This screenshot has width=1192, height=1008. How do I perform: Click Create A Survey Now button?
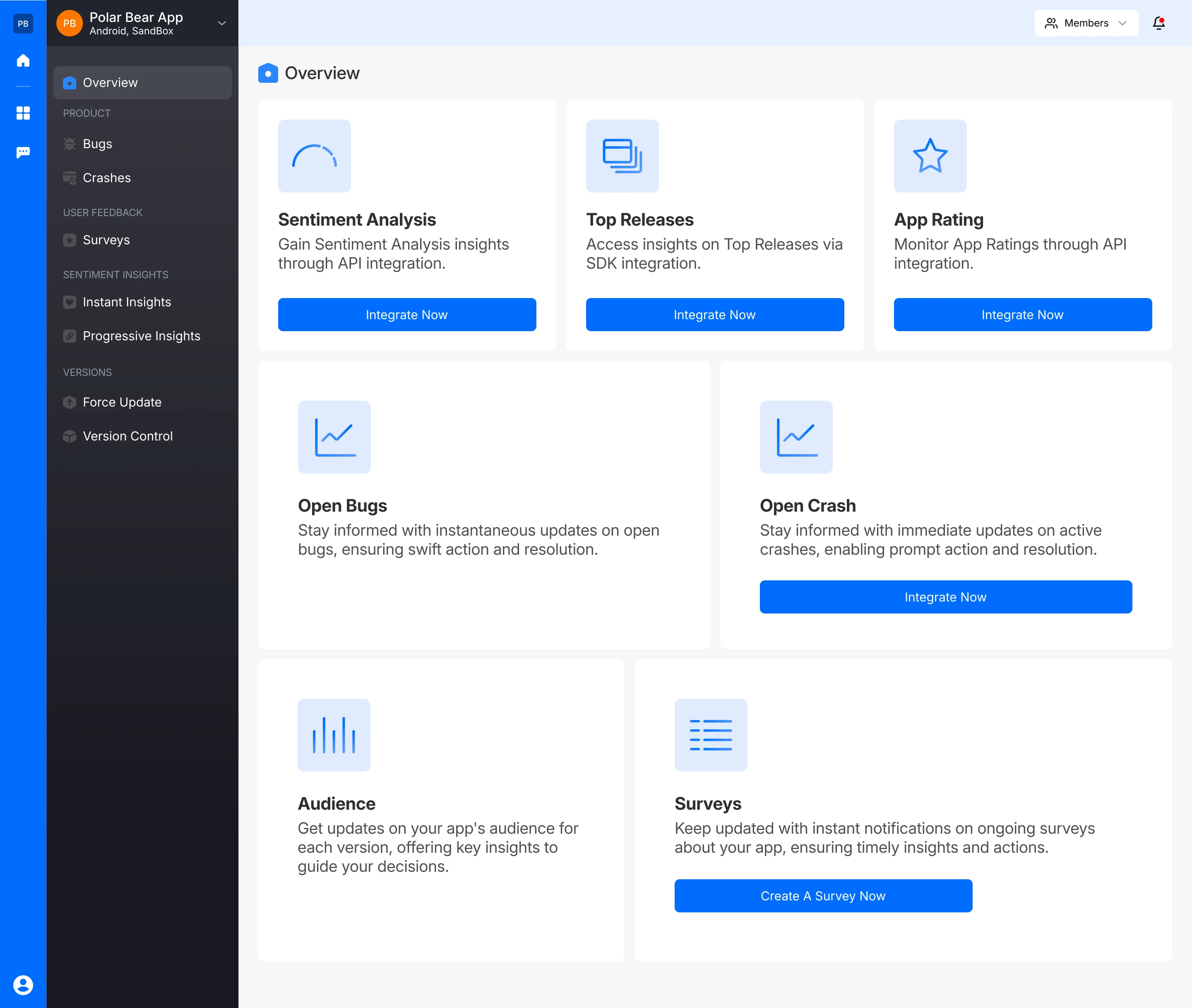(823, 895)
